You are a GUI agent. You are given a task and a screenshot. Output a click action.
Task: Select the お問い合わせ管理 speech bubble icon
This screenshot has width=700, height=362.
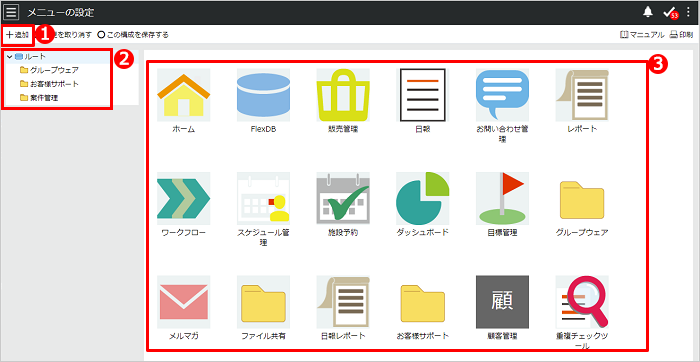click(502, 95)
